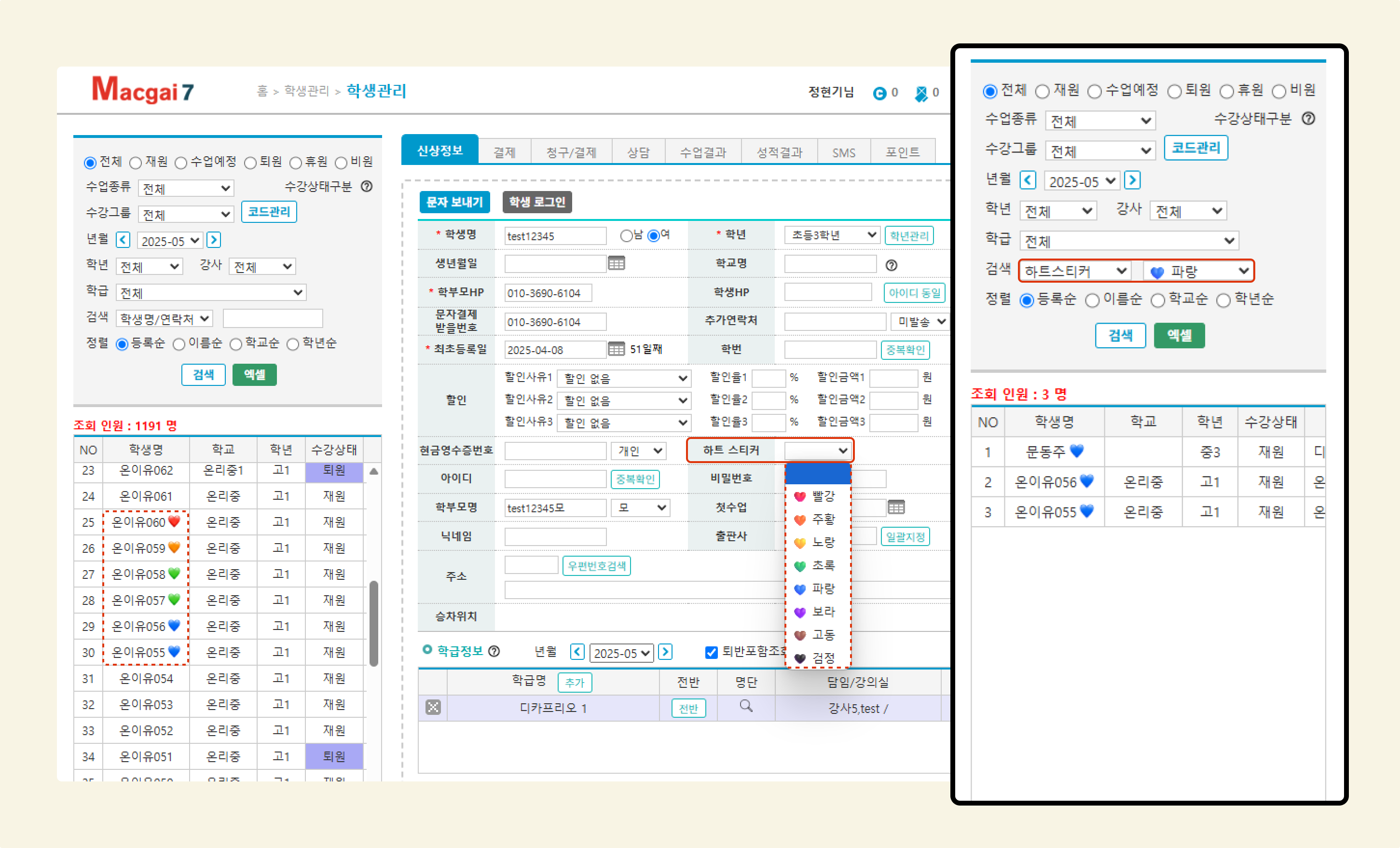Image resolution: width=1400 pixels, height=848 pixels.
Task: Click the previous month arrow in left search panel
Action: coord(123,240)
